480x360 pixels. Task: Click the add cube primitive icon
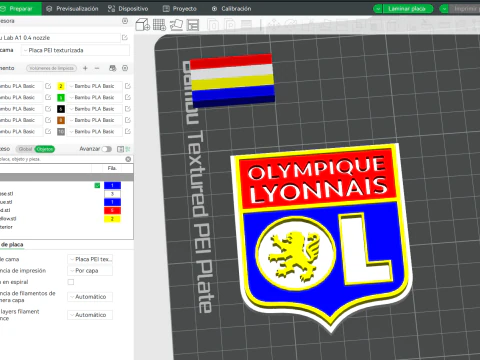pos(143,25)
